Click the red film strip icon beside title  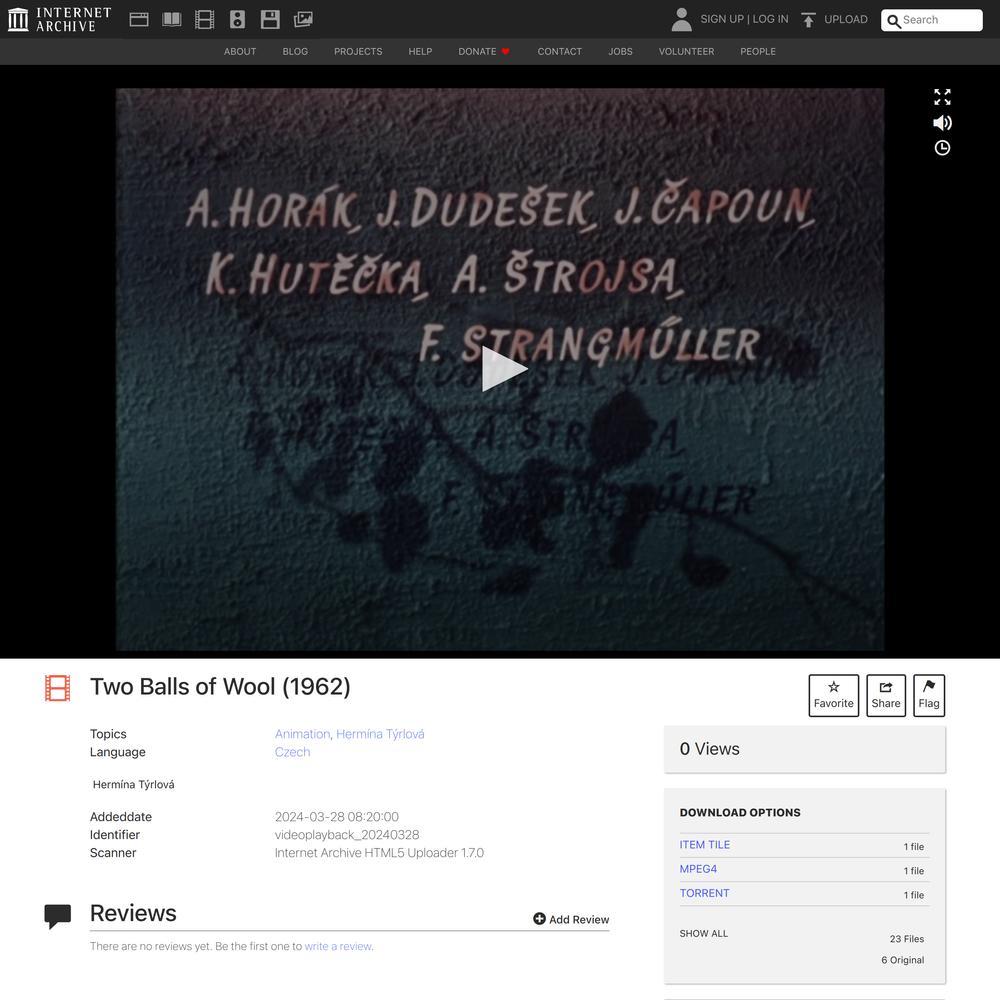pos(57,688)
